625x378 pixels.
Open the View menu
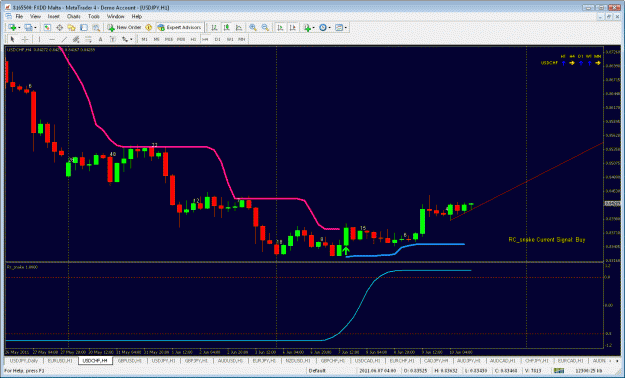point(35,16)
